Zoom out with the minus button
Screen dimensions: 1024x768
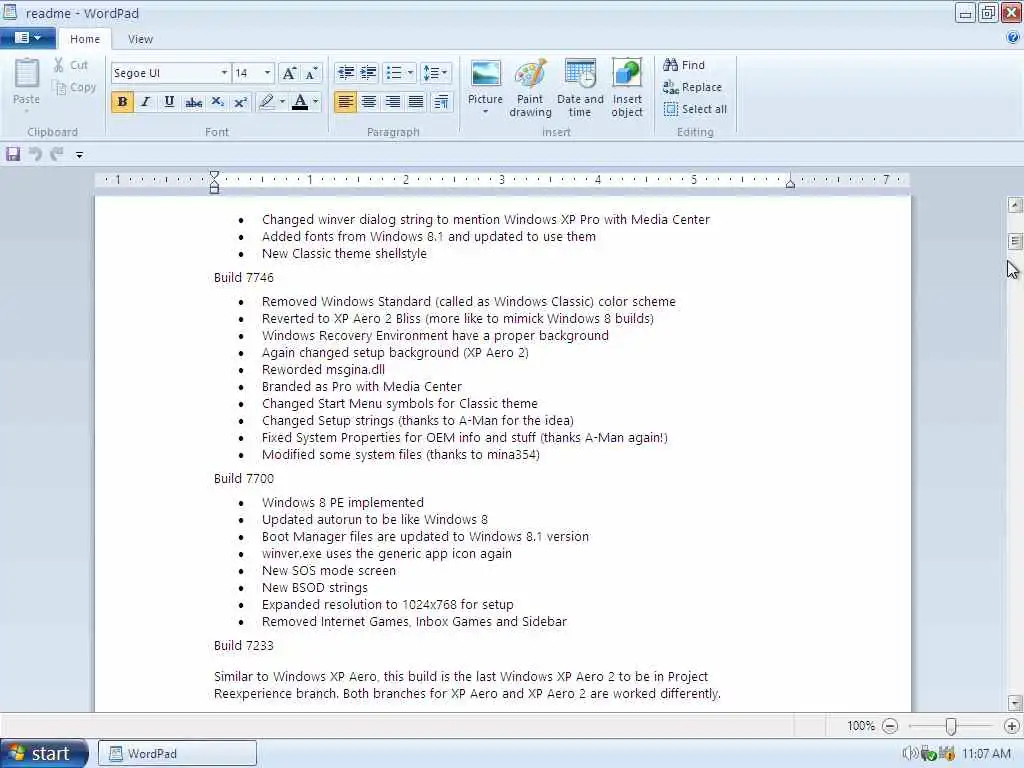click(889, 726)
